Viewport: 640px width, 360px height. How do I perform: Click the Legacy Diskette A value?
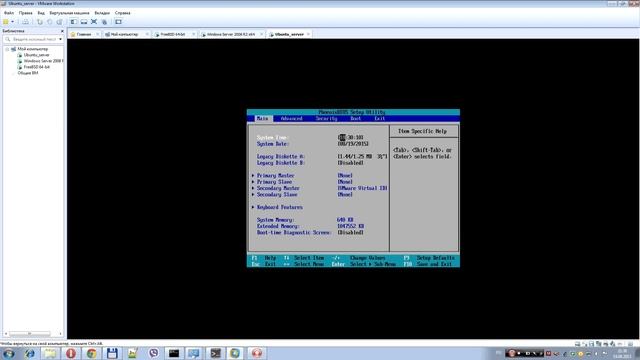point(362,157)
